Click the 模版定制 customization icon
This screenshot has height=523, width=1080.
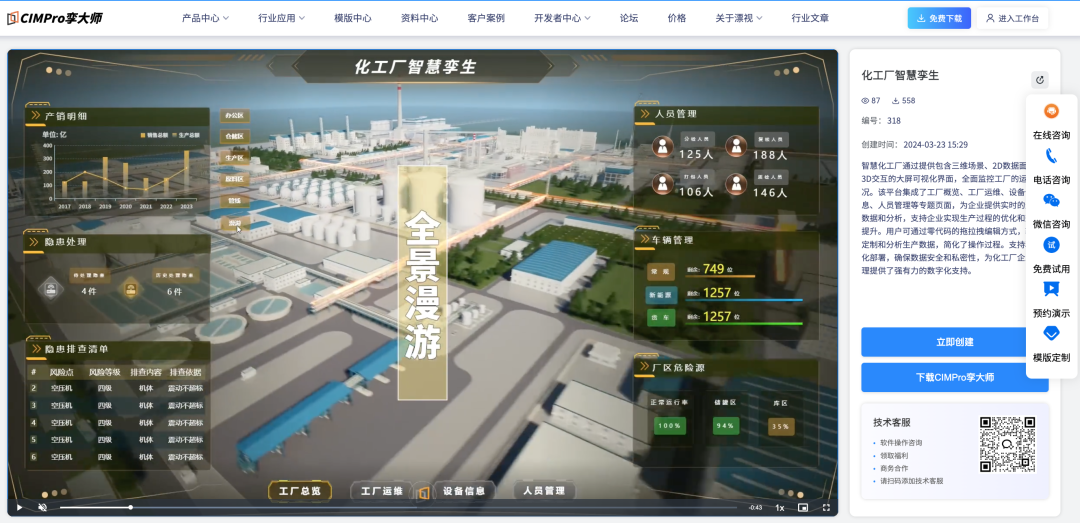coord(1051,334)
